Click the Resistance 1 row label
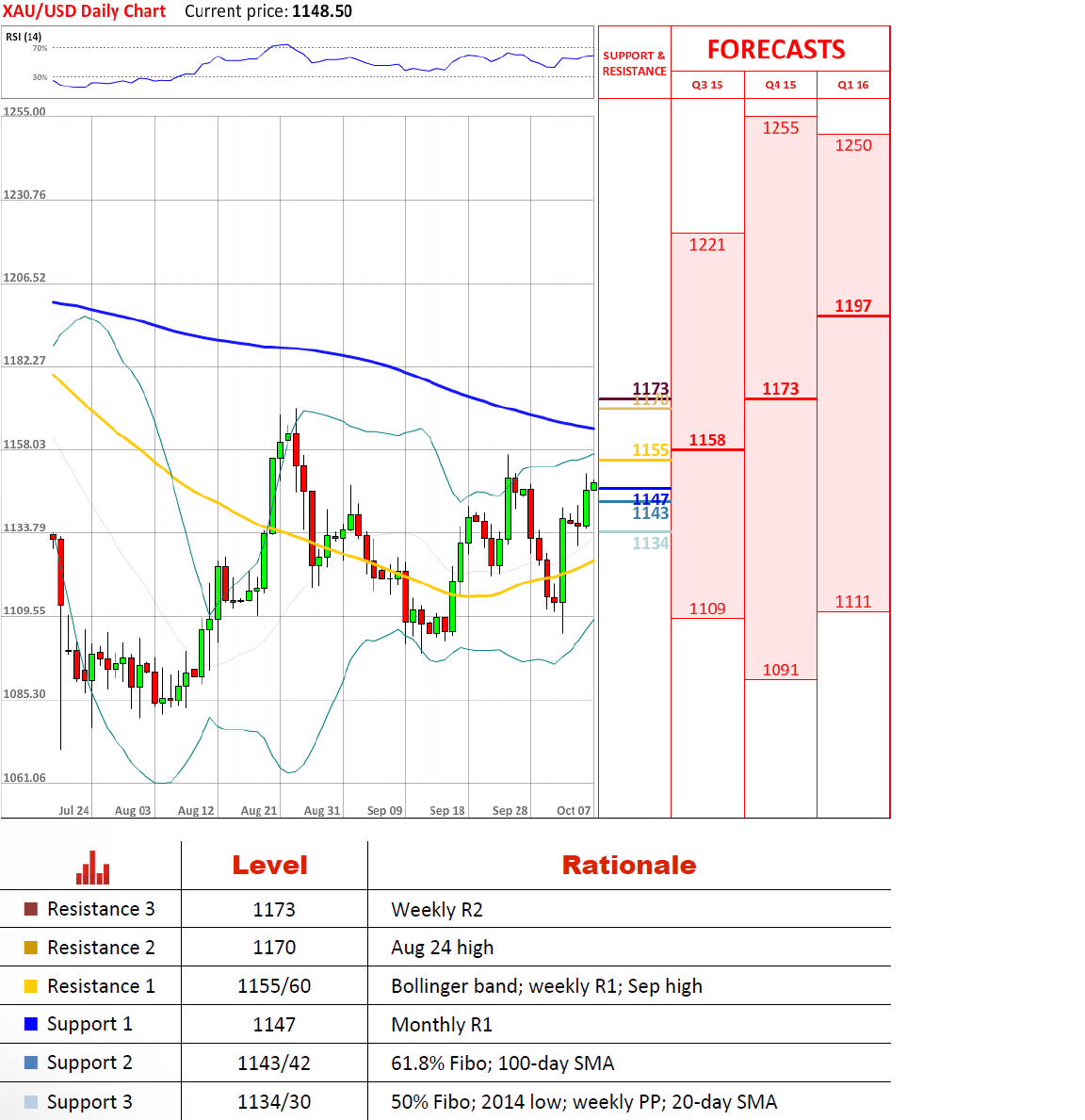 coord(101,986)
